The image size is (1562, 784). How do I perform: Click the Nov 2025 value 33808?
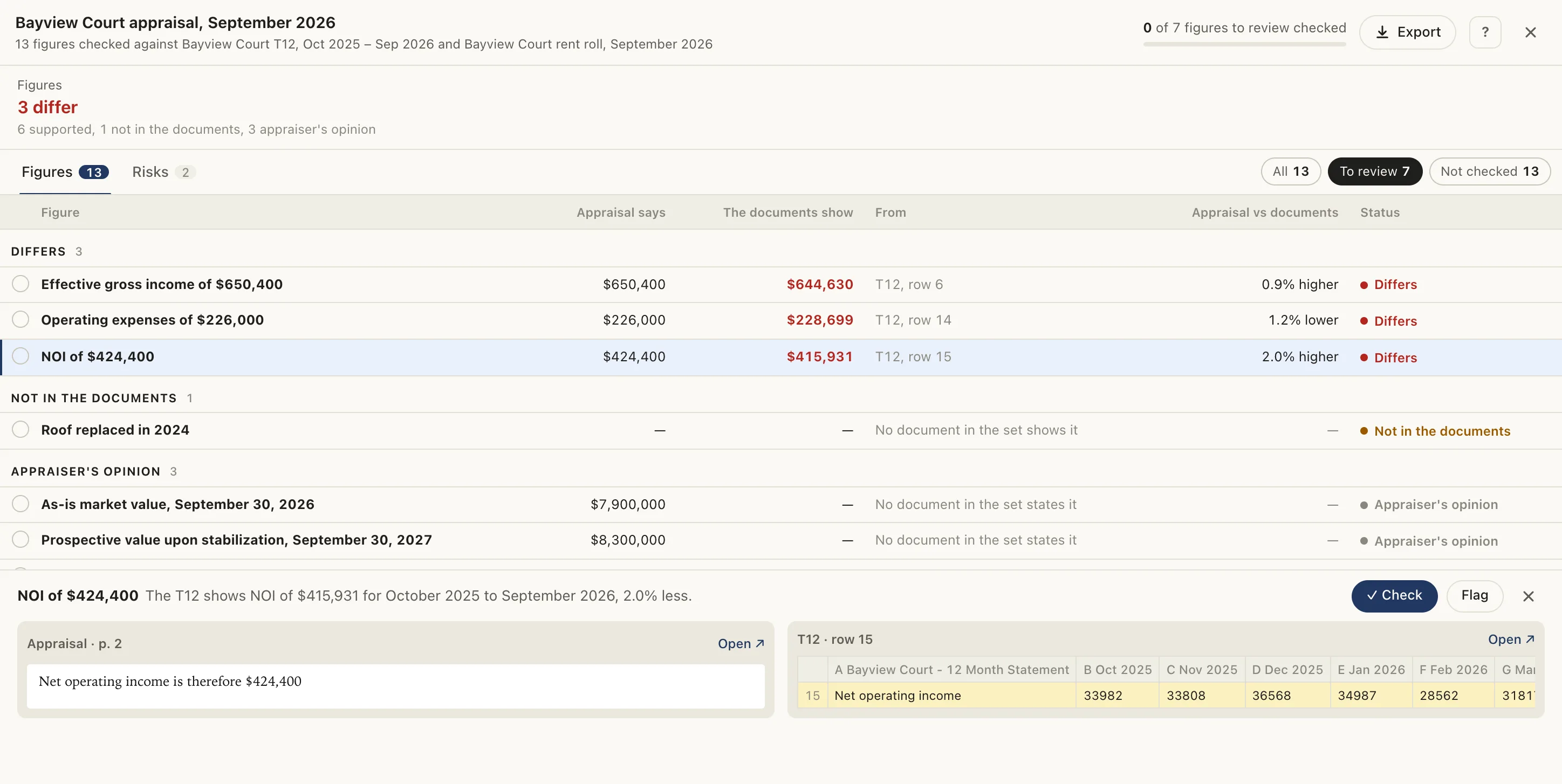[x=1202, y=696]
